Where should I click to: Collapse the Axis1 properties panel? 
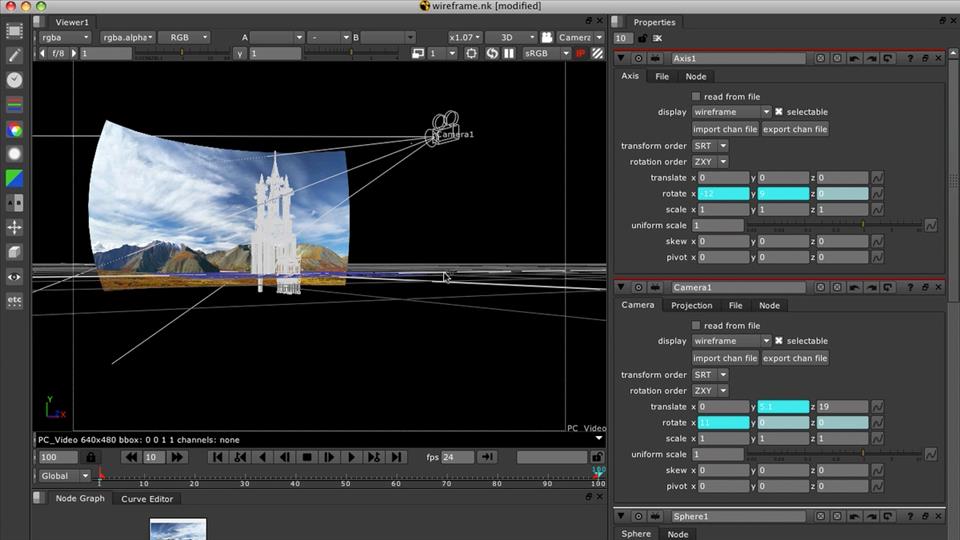pyautogui.click(x=621, y=58)
